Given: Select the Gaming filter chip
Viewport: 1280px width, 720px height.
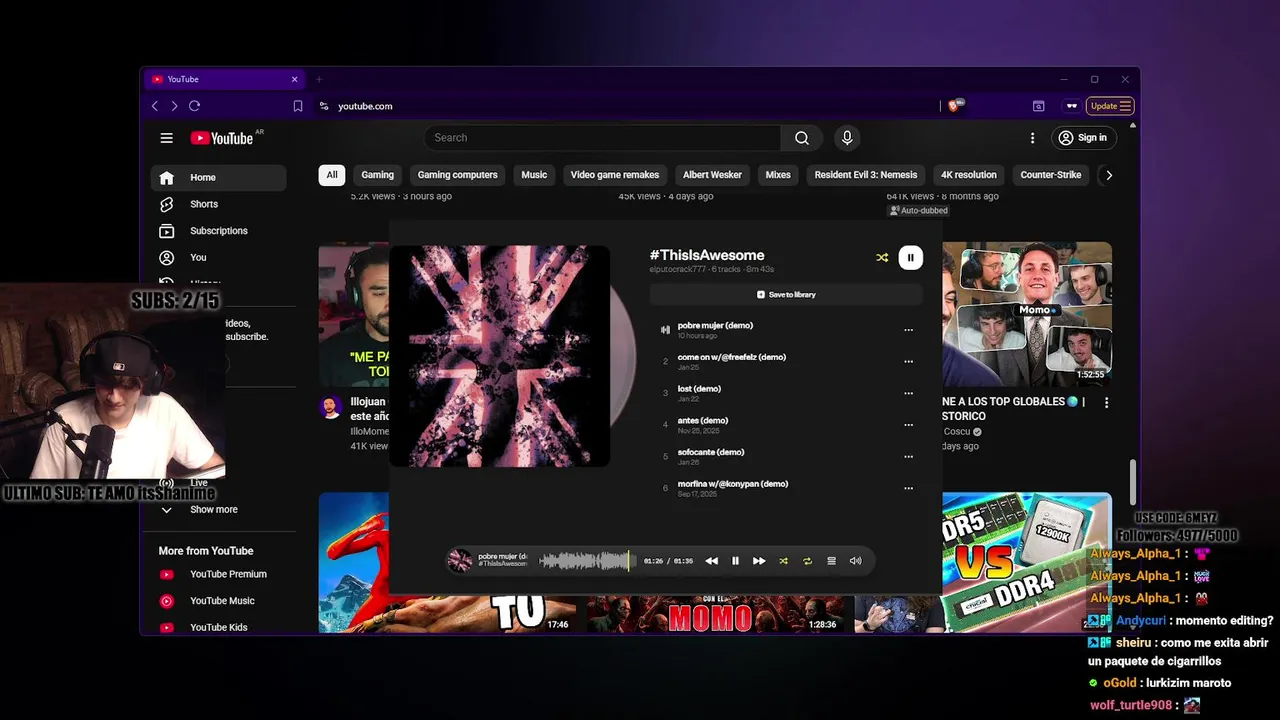Looking at the screenshot, I should pos(377,175).
